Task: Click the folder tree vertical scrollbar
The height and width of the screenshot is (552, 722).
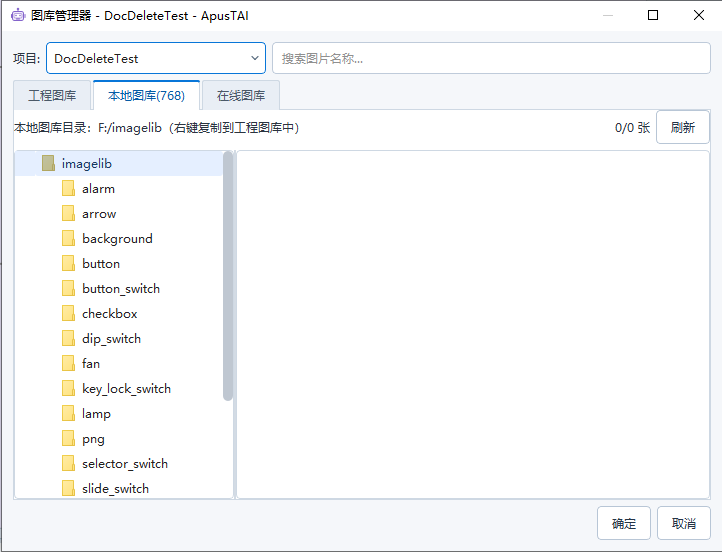Action: [228, 276]
